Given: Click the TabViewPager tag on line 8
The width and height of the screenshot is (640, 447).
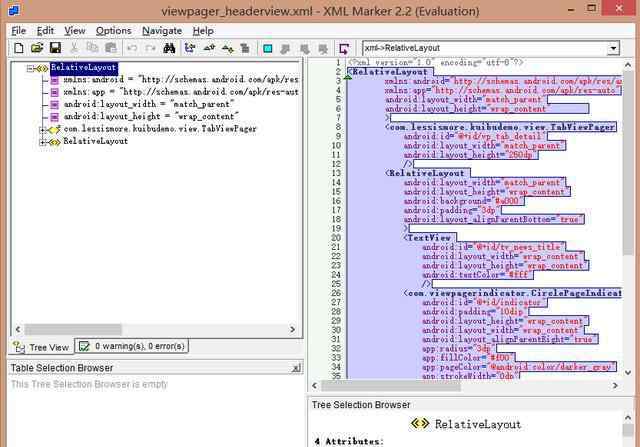Looking at the screenshot, I should [x=500, y=127].
